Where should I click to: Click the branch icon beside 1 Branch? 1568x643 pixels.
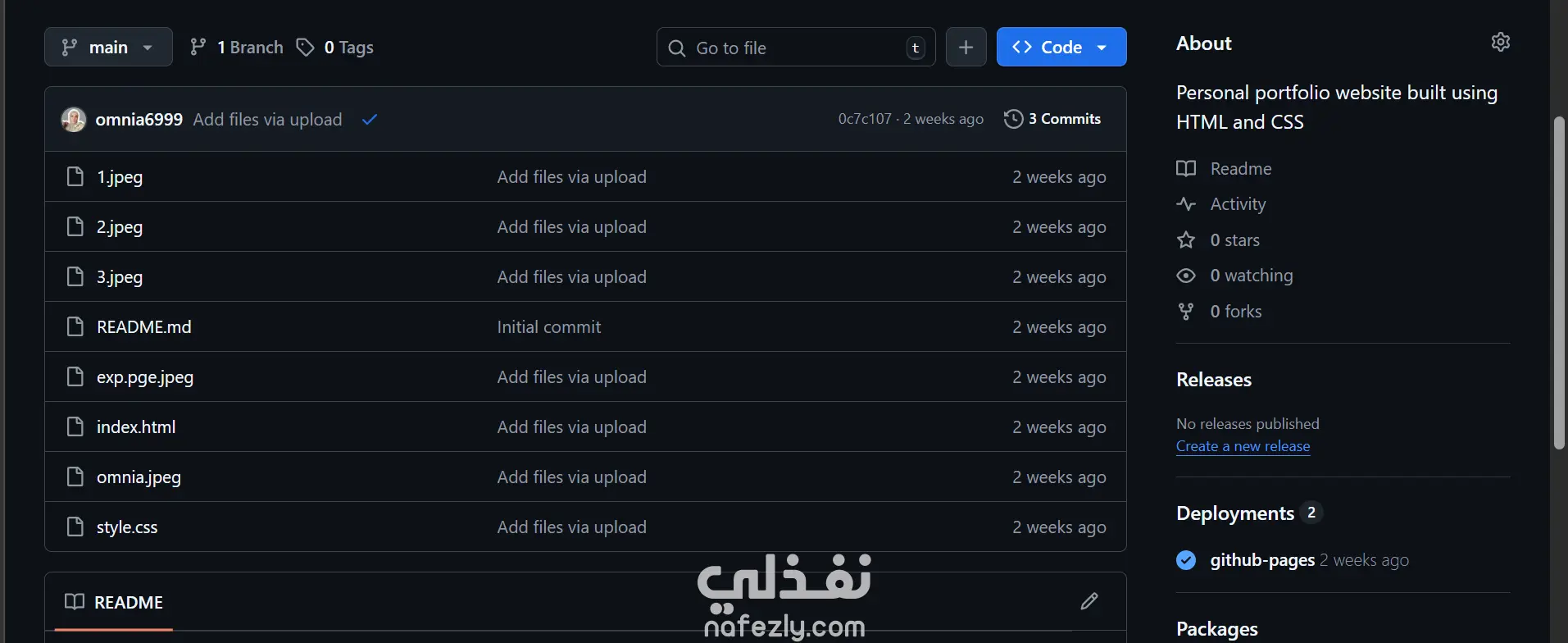pos(198,47)
